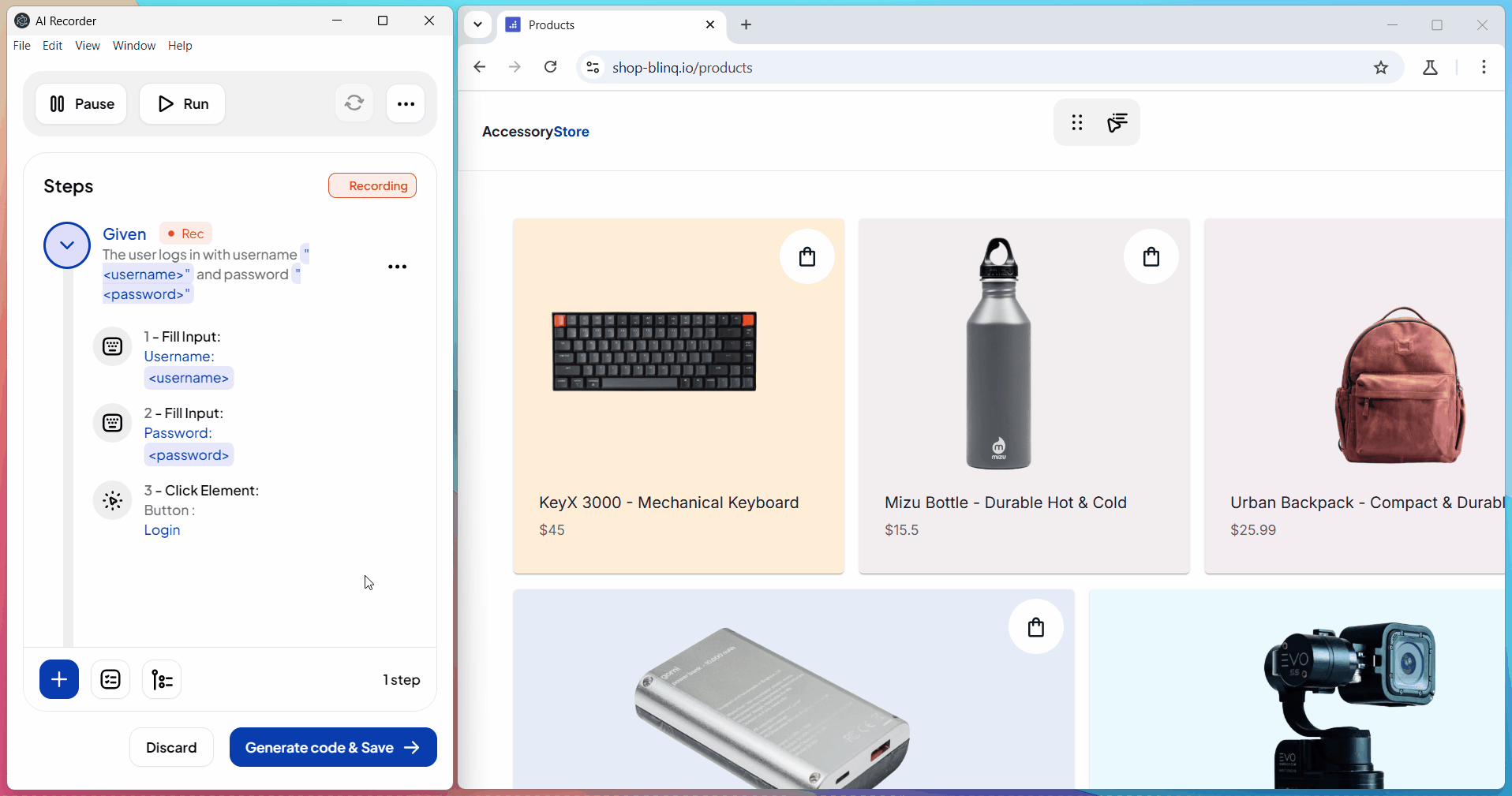Pause the recording

click(x=81, y=103)
